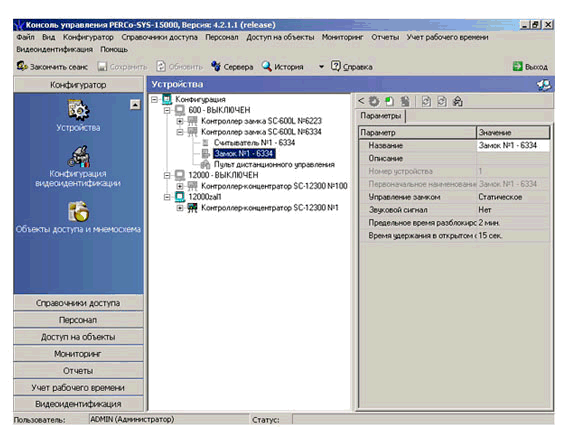Image resolution: width=575 pixels, height=441 pixels.
Task: Open Объекты доступа и мнемосхема icon
Action: [x=78, y=212]
